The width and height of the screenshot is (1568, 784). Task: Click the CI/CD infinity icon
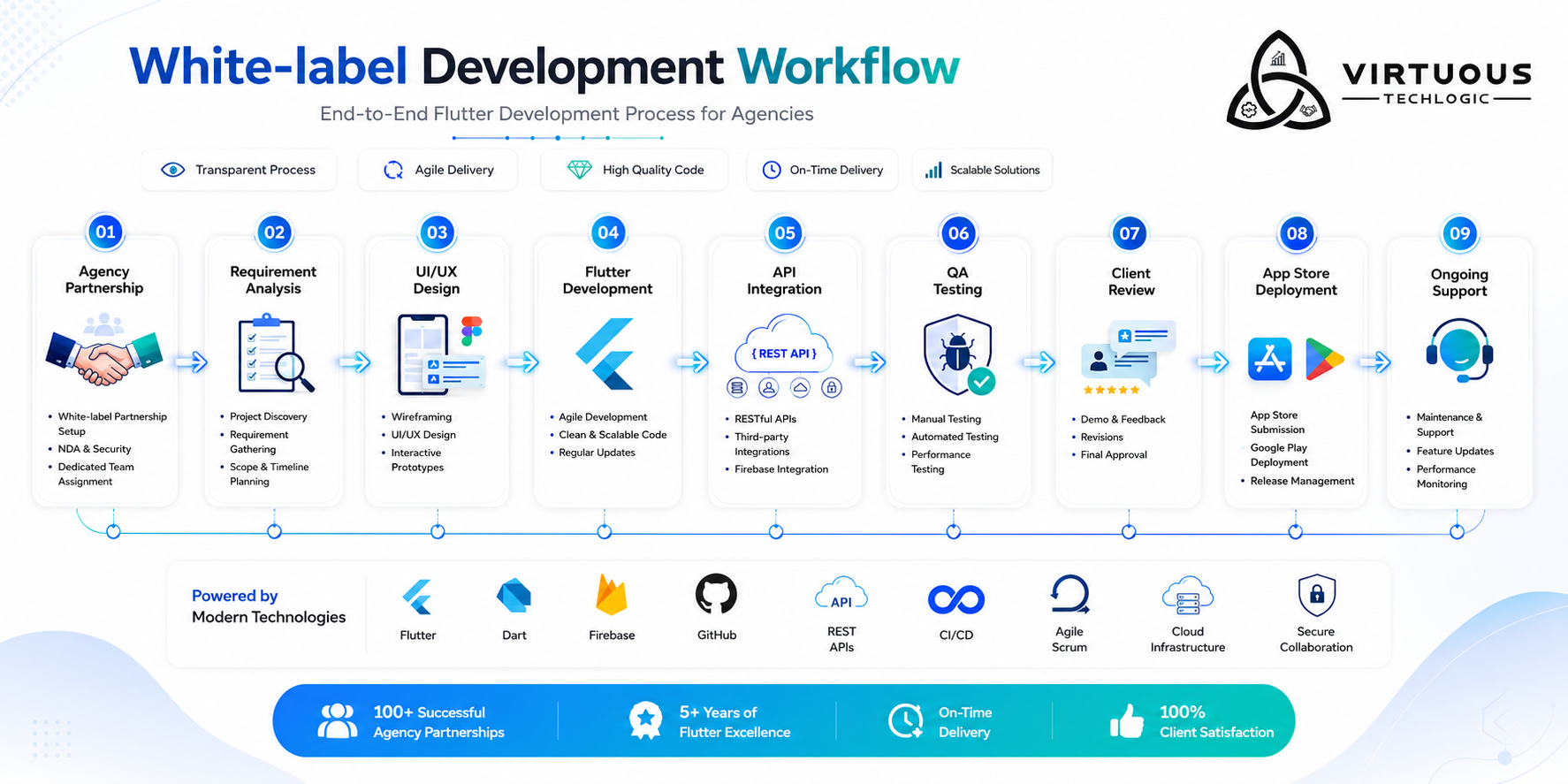tap(956, 599)
